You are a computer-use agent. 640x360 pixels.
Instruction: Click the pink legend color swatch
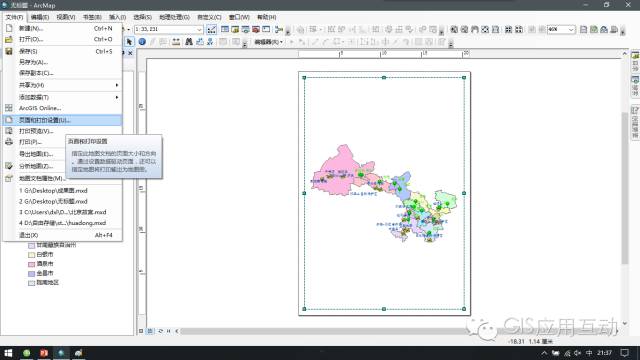31,264
